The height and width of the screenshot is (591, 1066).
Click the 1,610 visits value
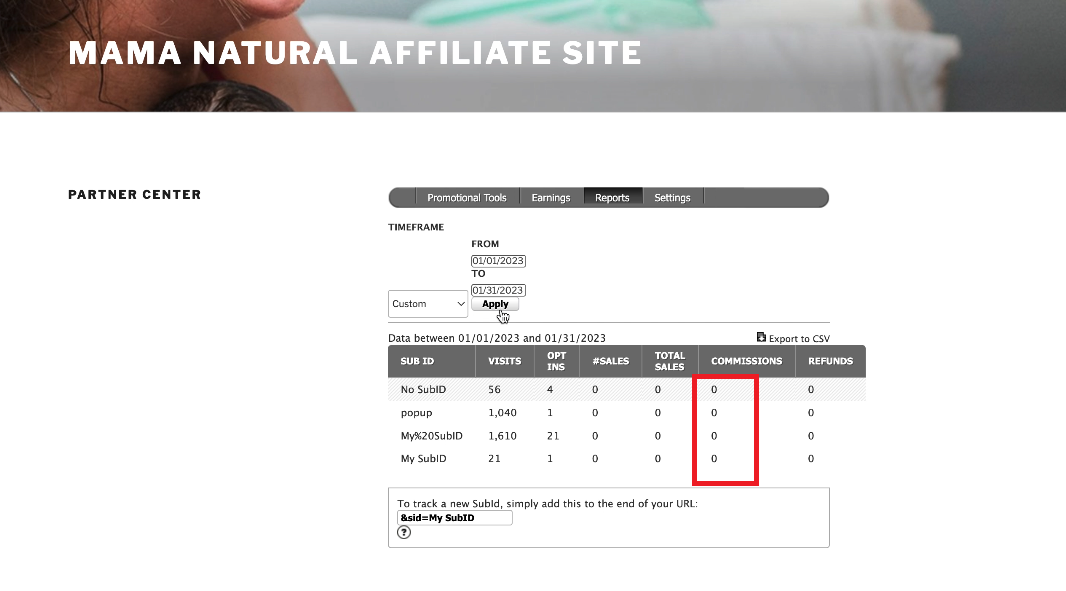502,436
